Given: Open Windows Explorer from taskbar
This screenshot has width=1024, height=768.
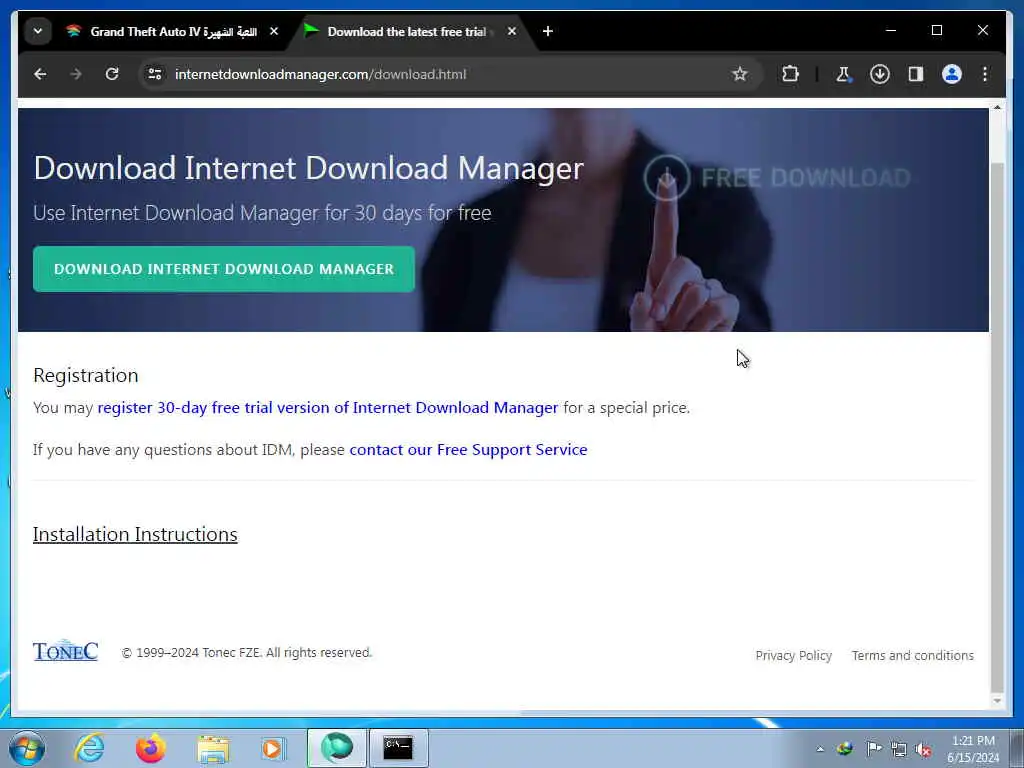Looking at the screenshot, I should click(213, 748).
